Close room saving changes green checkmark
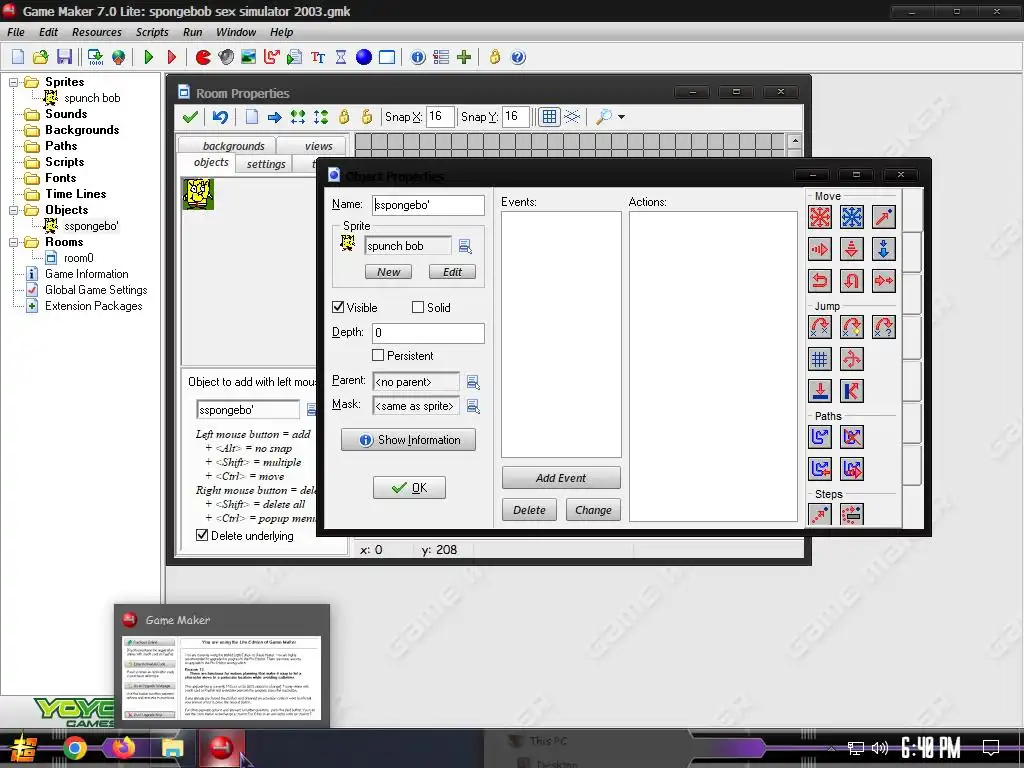Viewport: 1024px width, 768px height. (x=190, y=117)
